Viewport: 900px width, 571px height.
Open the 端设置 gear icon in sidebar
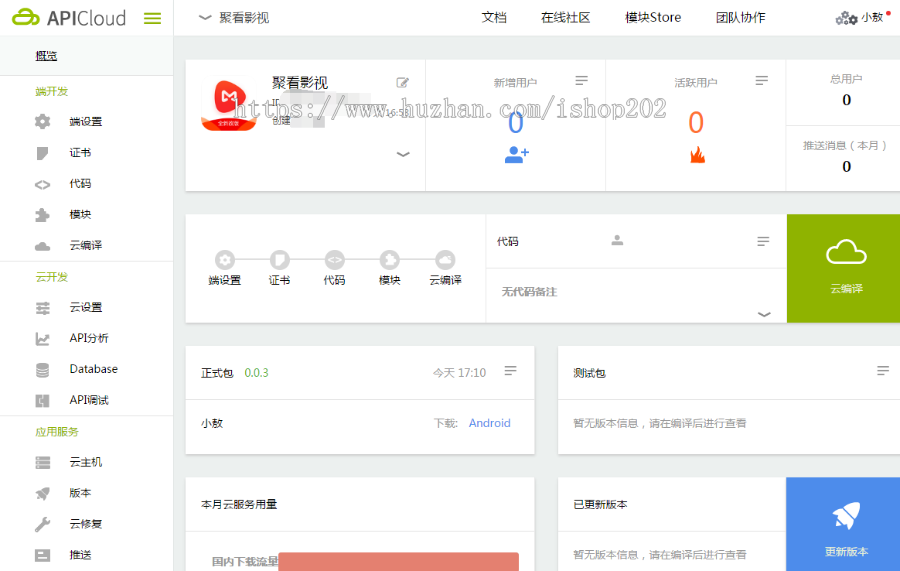pyautogui.click(x=42, y=122)
